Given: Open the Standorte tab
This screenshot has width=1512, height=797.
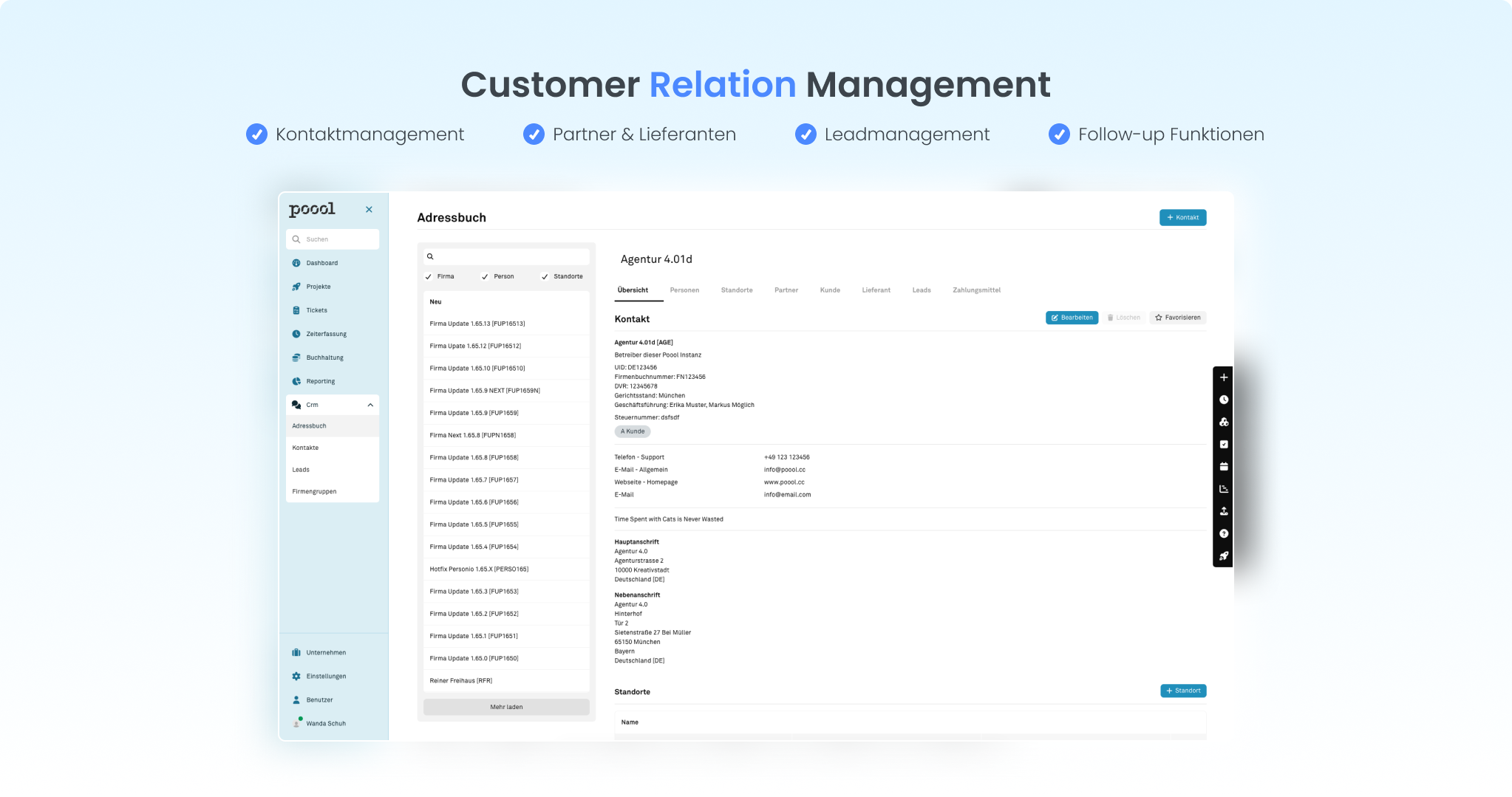Looking at the screenshot, I should coord(737,290).
